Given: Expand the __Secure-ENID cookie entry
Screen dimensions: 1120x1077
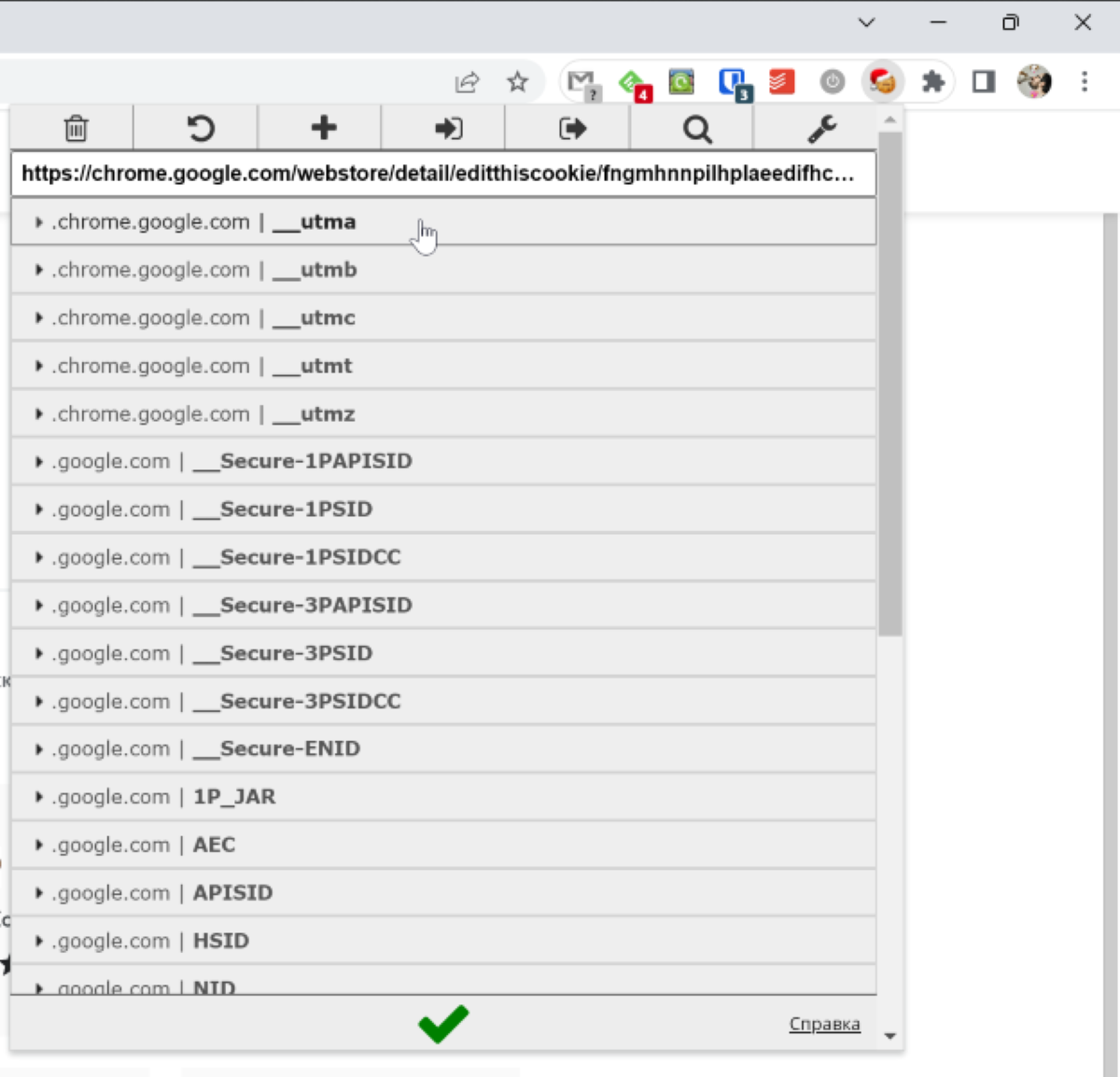Looking at the screenshot, I should pos(443,748).
